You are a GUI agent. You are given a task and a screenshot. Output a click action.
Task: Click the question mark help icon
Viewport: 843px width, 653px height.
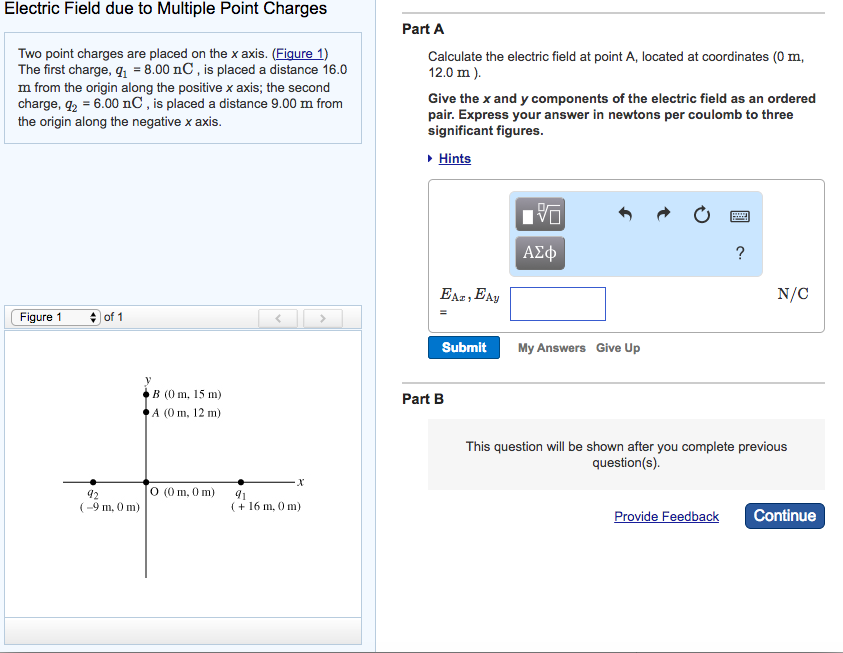coord(739,254)
